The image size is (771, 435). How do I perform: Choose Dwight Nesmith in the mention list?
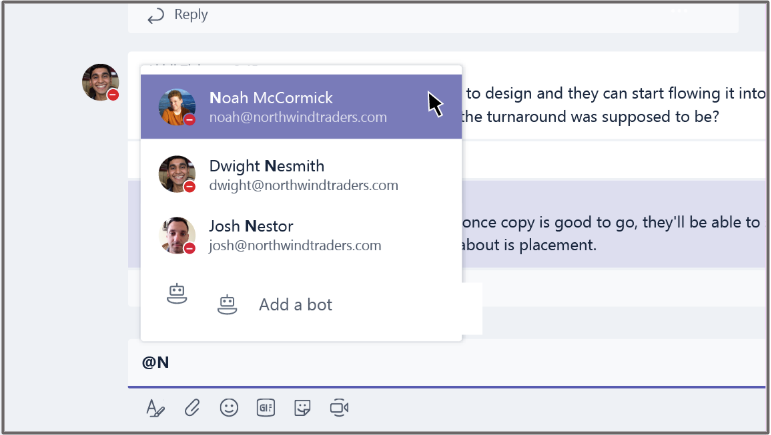[303, 175]
